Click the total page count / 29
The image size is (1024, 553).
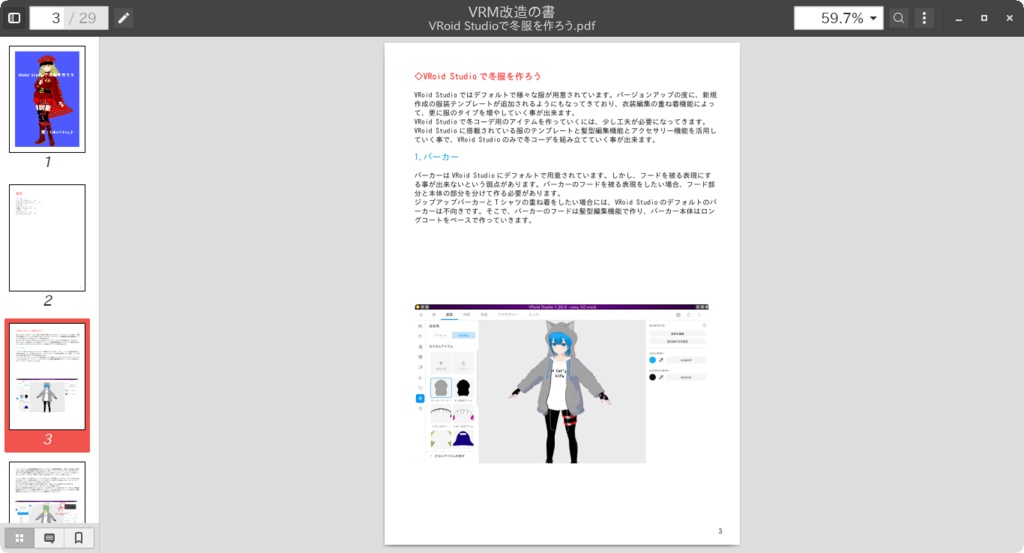83,18
